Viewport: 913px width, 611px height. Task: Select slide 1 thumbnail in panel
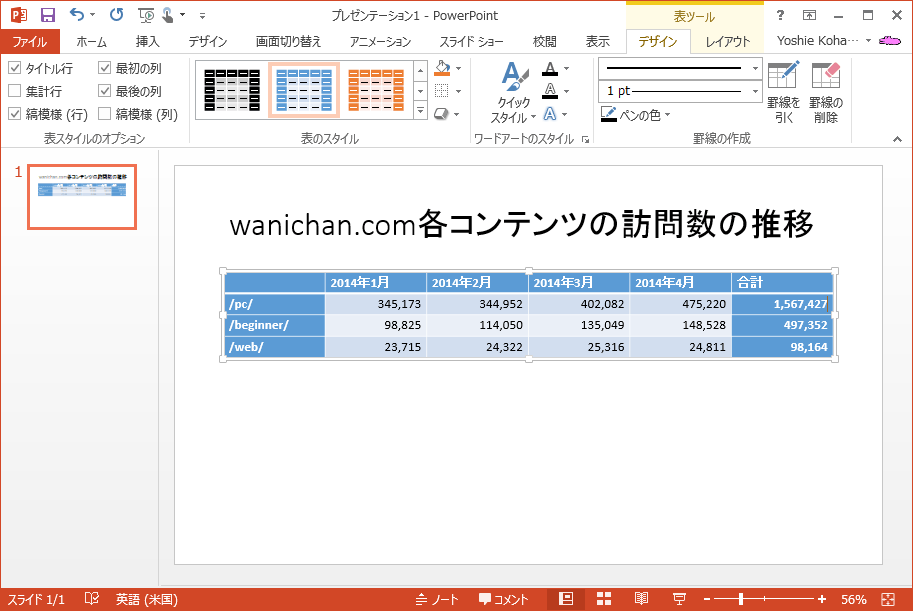pos(82,197)
